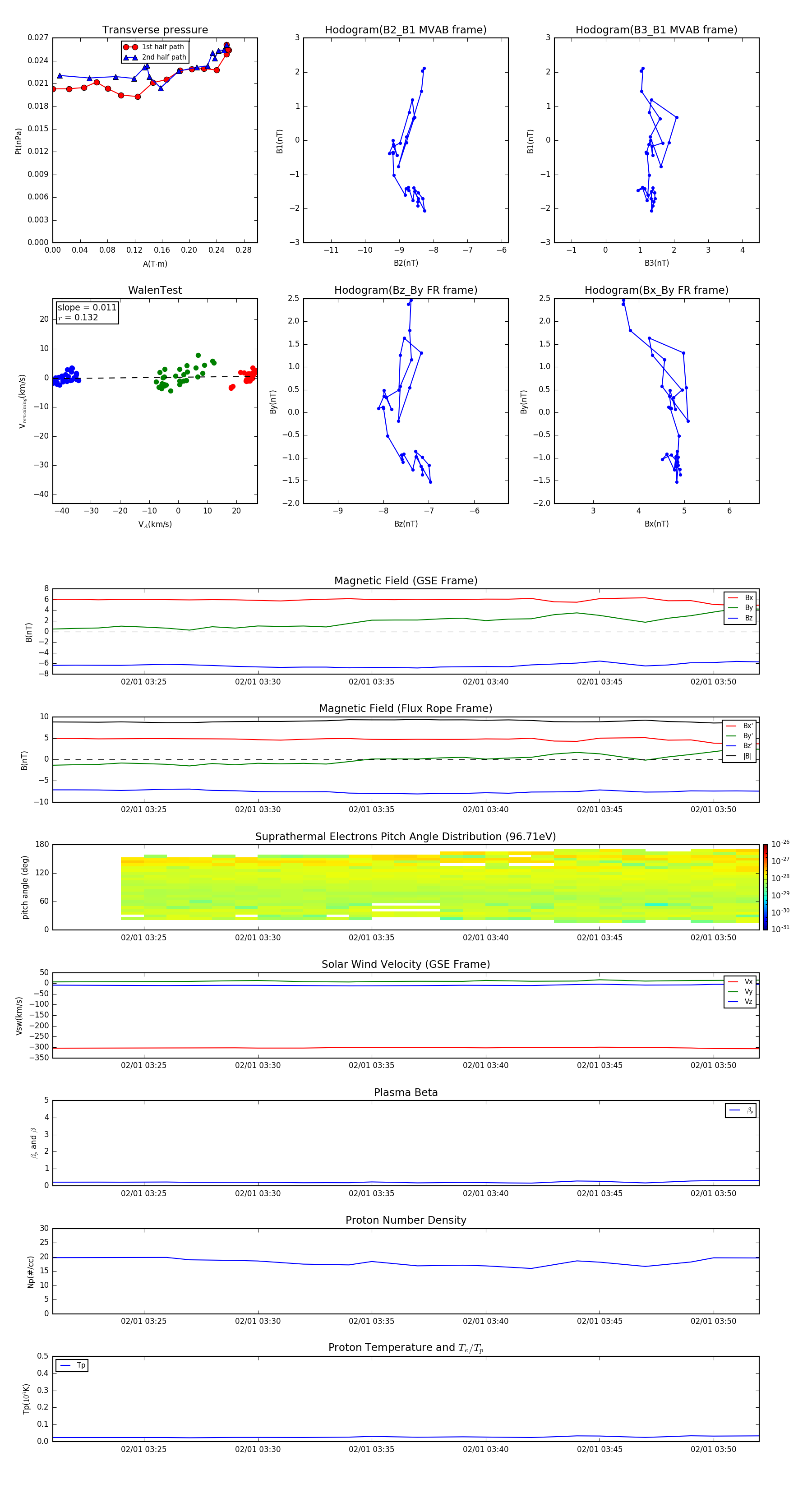Select the "Proton Number Density" title

pyautogui.click(x=406, y=1221)
